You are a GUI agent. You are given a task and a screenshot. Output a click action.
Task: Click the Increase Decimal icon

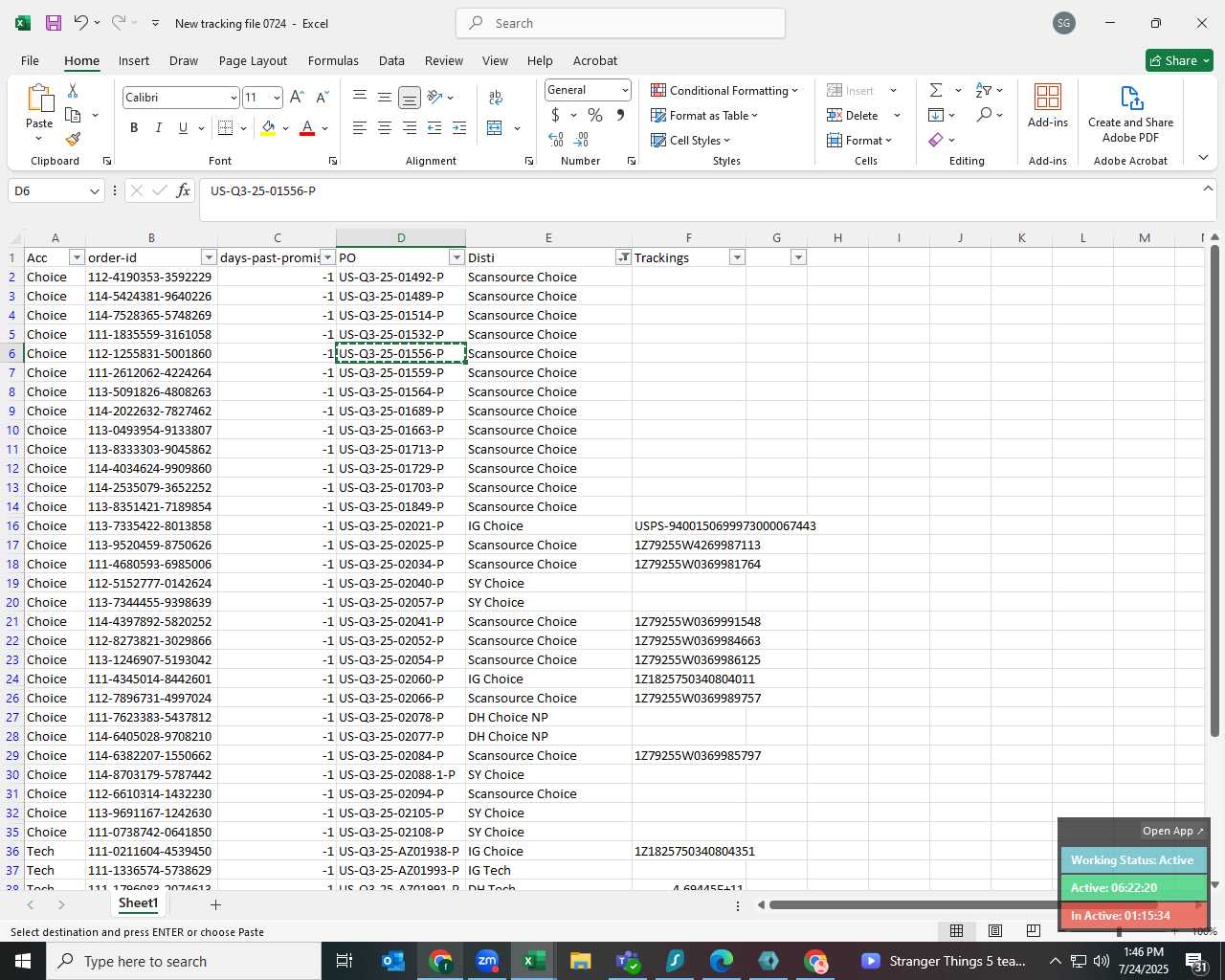(556, 140)
